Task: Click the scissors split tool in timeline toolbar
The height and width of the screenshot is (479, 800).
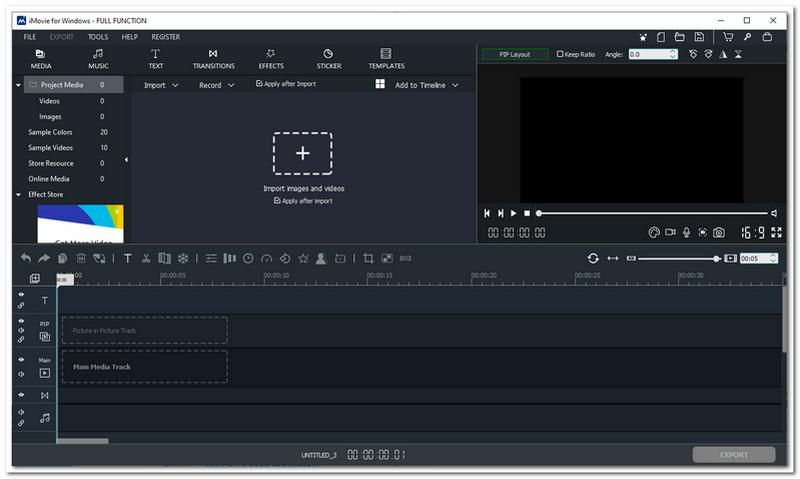Action: pos(146,258)
